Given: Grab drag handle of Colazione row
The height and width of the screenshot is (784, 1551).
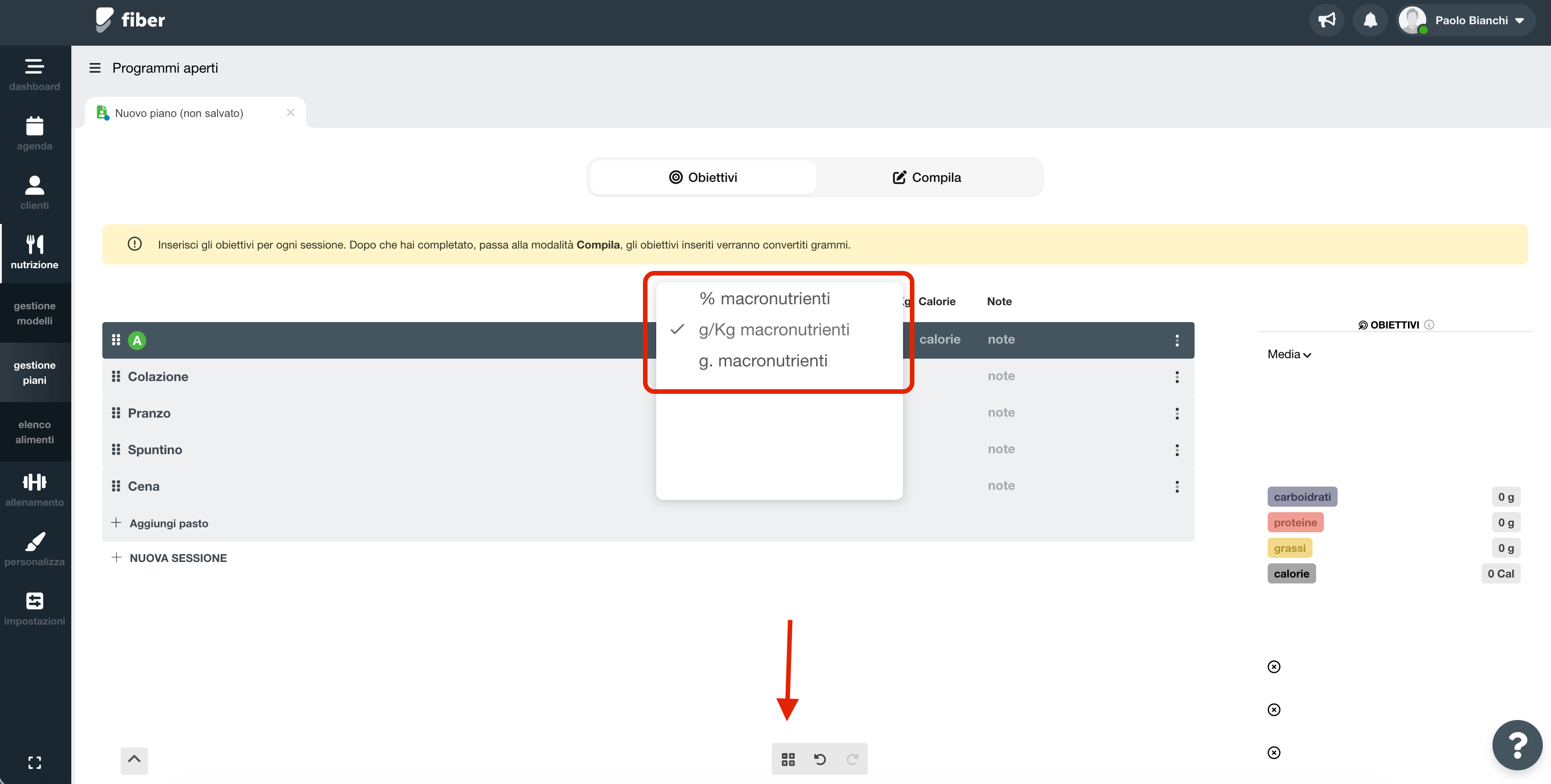Looking at the screenshot, I should pyautogui.click(x=116, y=376).
